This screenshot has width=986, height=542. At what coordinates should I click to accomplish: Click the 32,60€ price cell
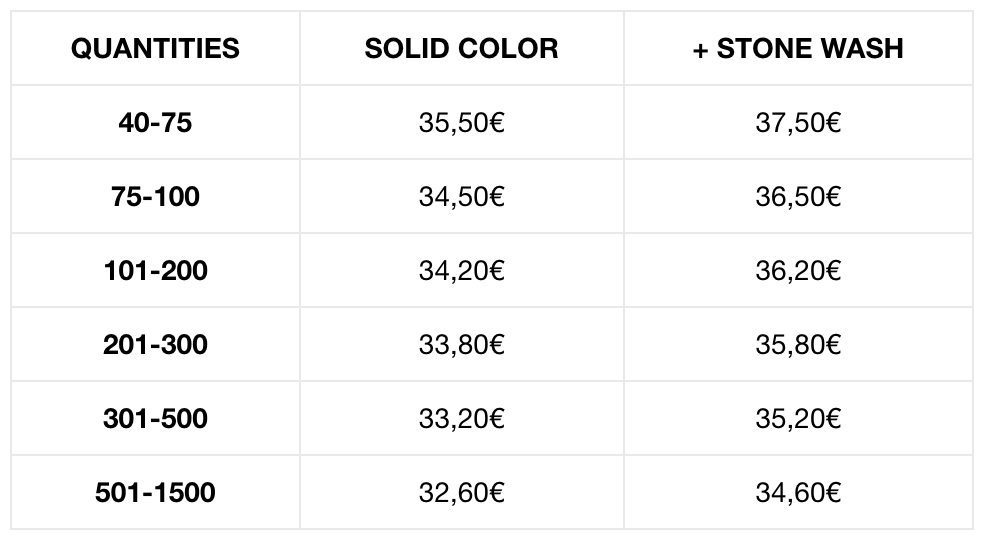[x=462, y=492]
